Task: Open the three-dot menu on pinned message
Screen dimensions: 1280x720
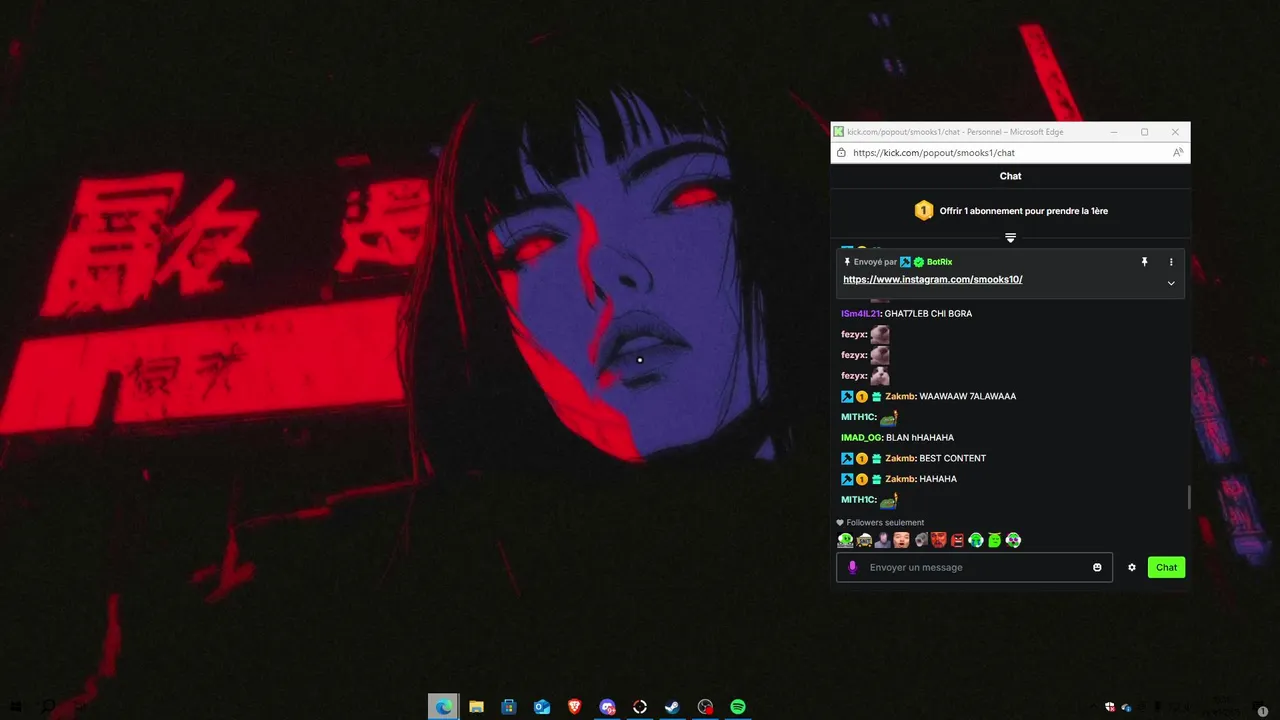Action: pyautogui.click(x=1171, y=262)
